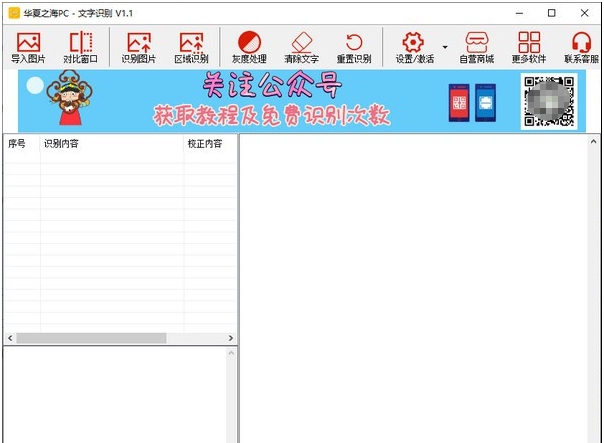Open the 对比窗口 compare window tool
This screenshot has height=443, width=604.
pos(81,47)
